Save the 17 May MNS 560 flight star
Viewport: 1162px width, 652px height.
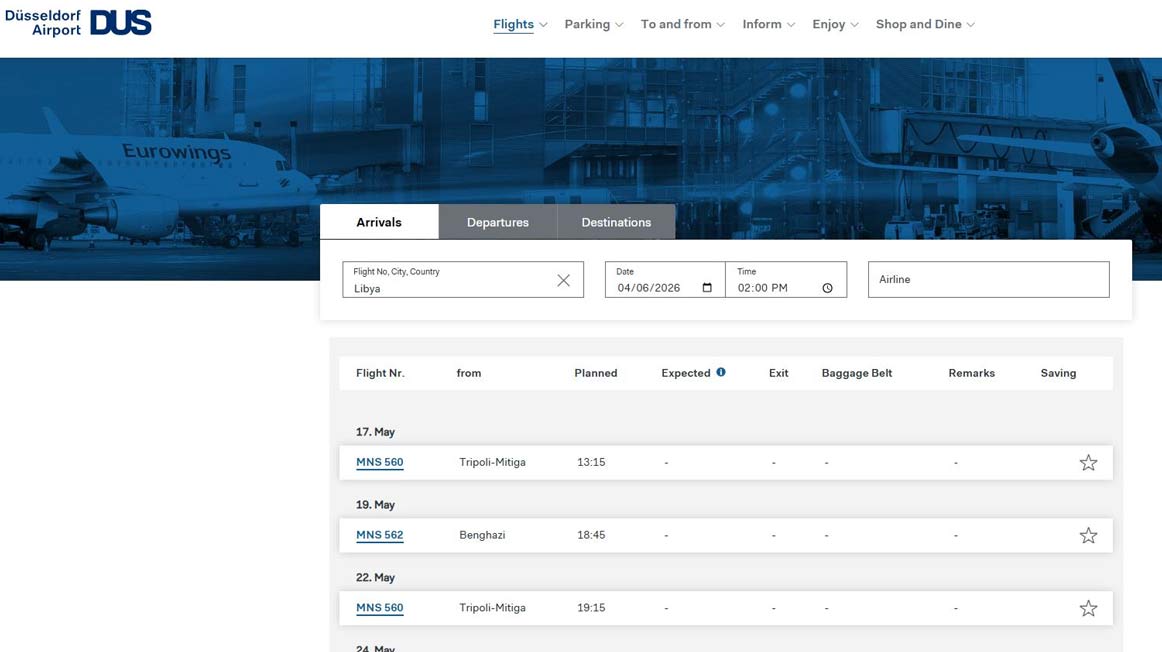tap(1088, 462)
